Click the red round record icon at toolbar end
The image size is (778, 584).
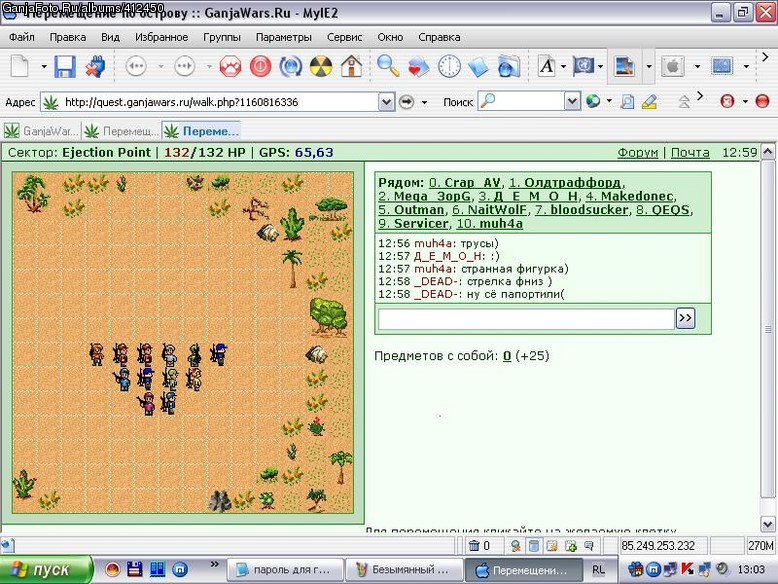[x=762, y=101]
